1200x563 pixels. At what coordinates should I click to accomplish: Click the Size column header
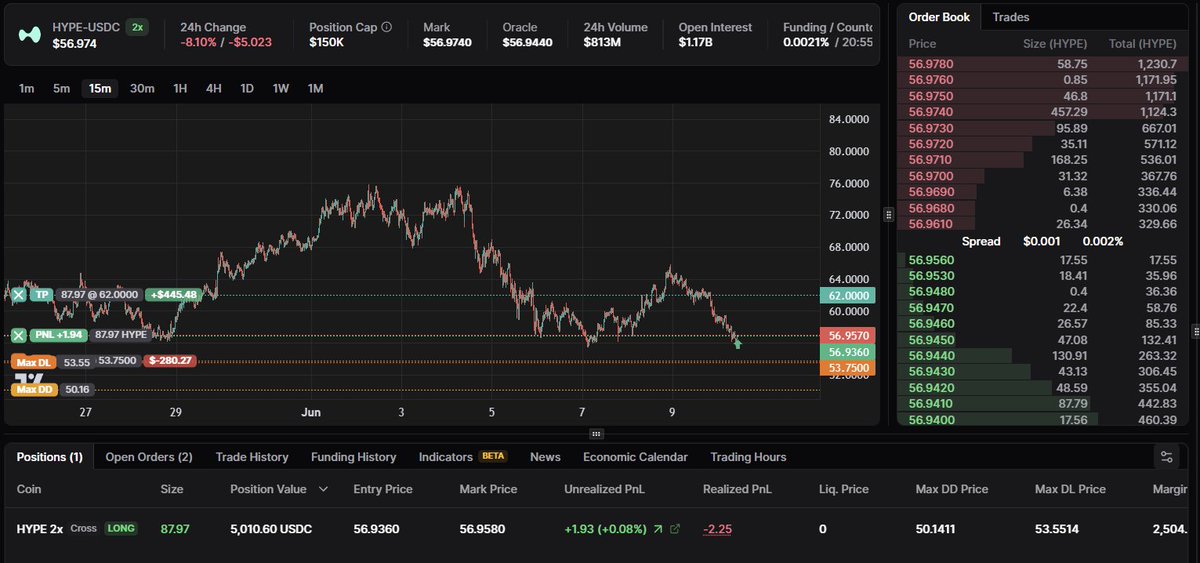(172, 489)
